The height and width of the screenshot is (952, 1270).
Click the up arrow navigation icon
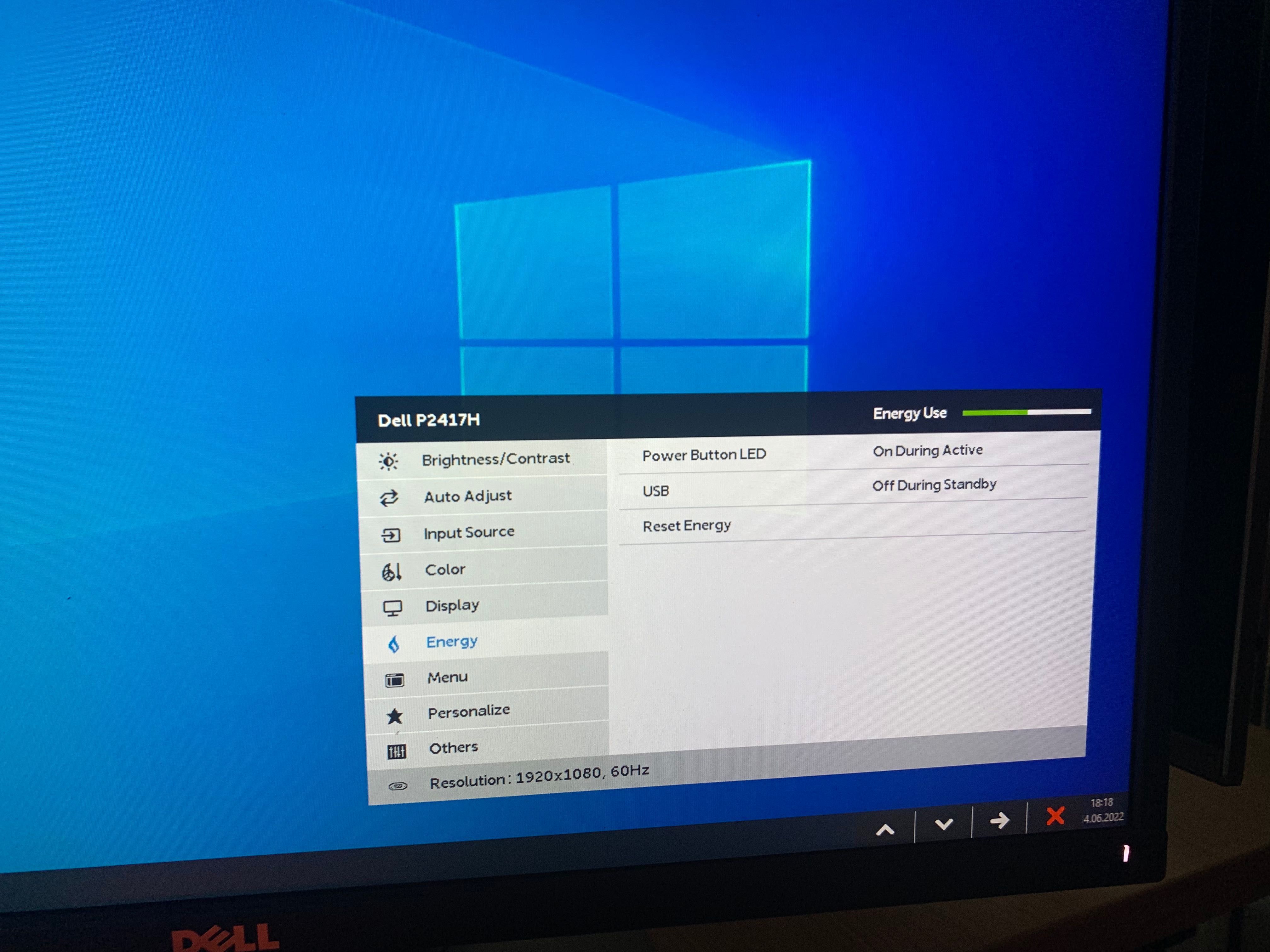[885, 829]
